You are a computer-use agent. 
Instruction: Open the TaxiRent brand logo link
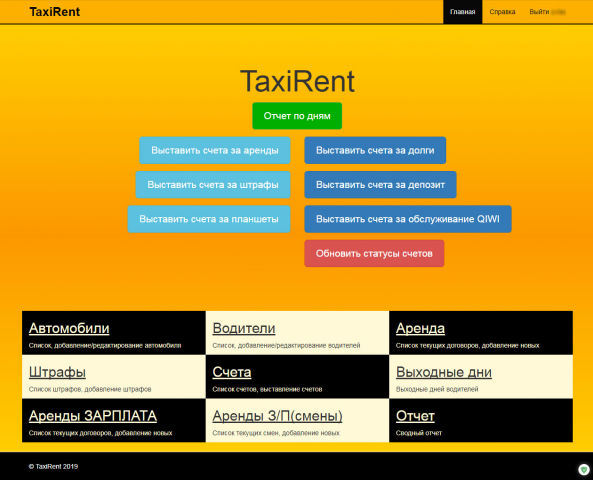coord(55,12)
